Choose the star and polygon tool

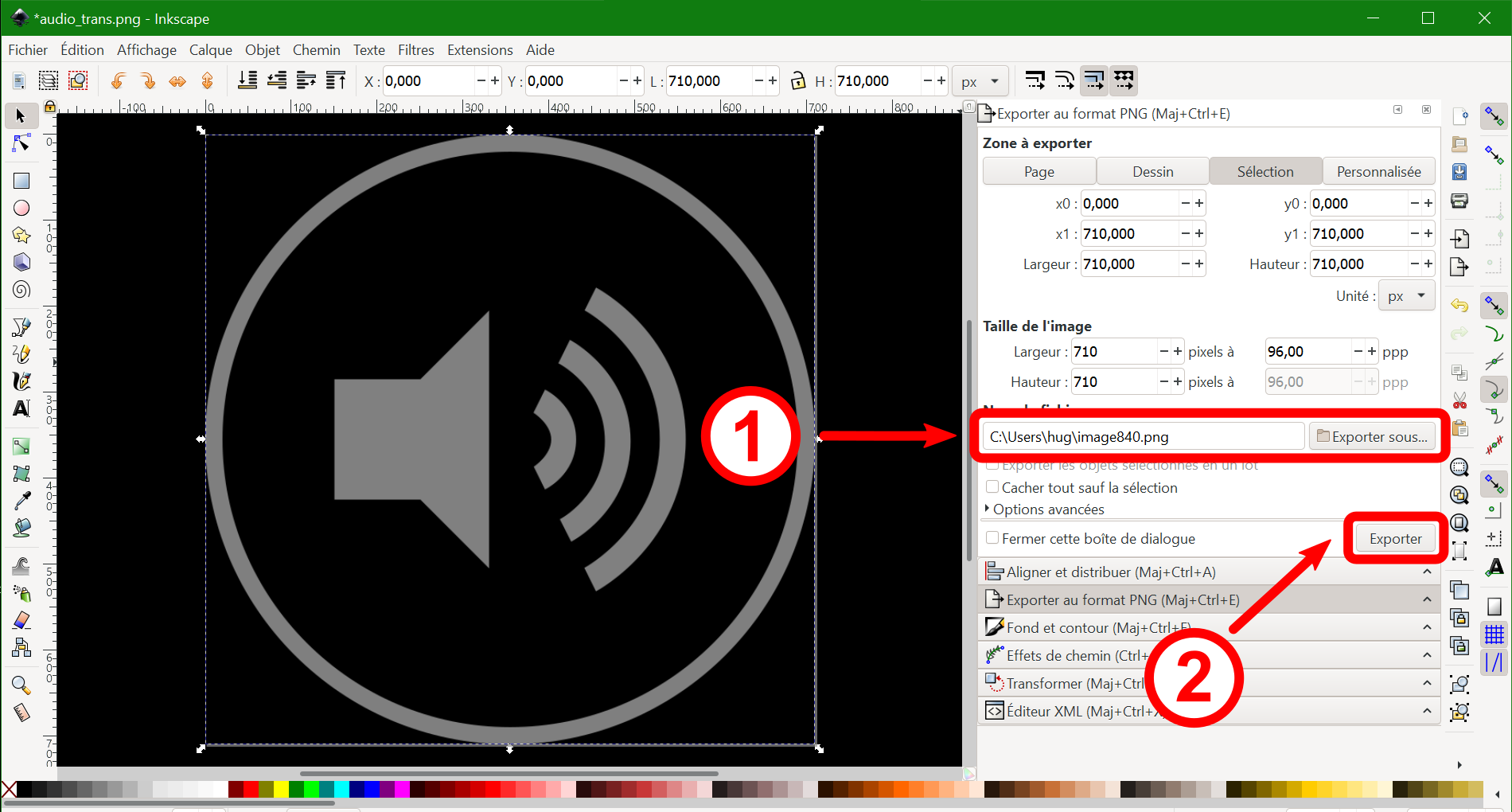click(21, 235)
